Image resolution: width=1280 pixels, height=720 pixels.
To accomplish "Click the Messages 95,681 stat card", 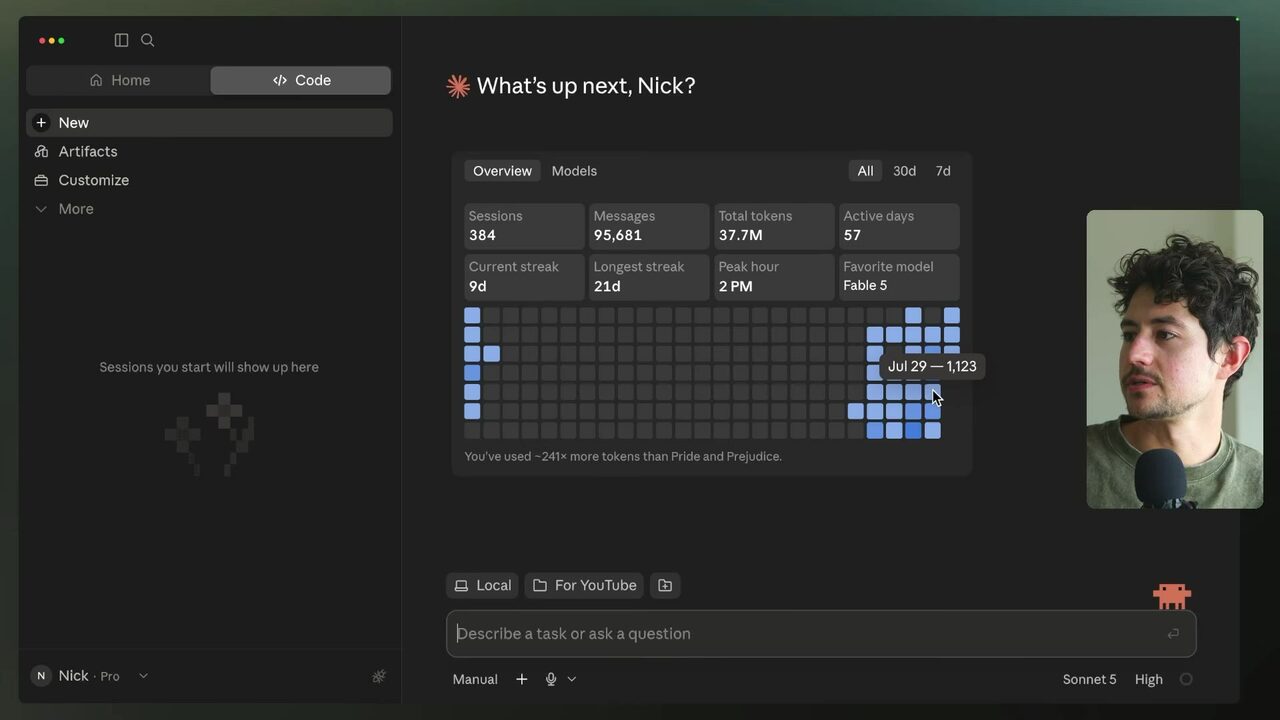I will [649, 226].
